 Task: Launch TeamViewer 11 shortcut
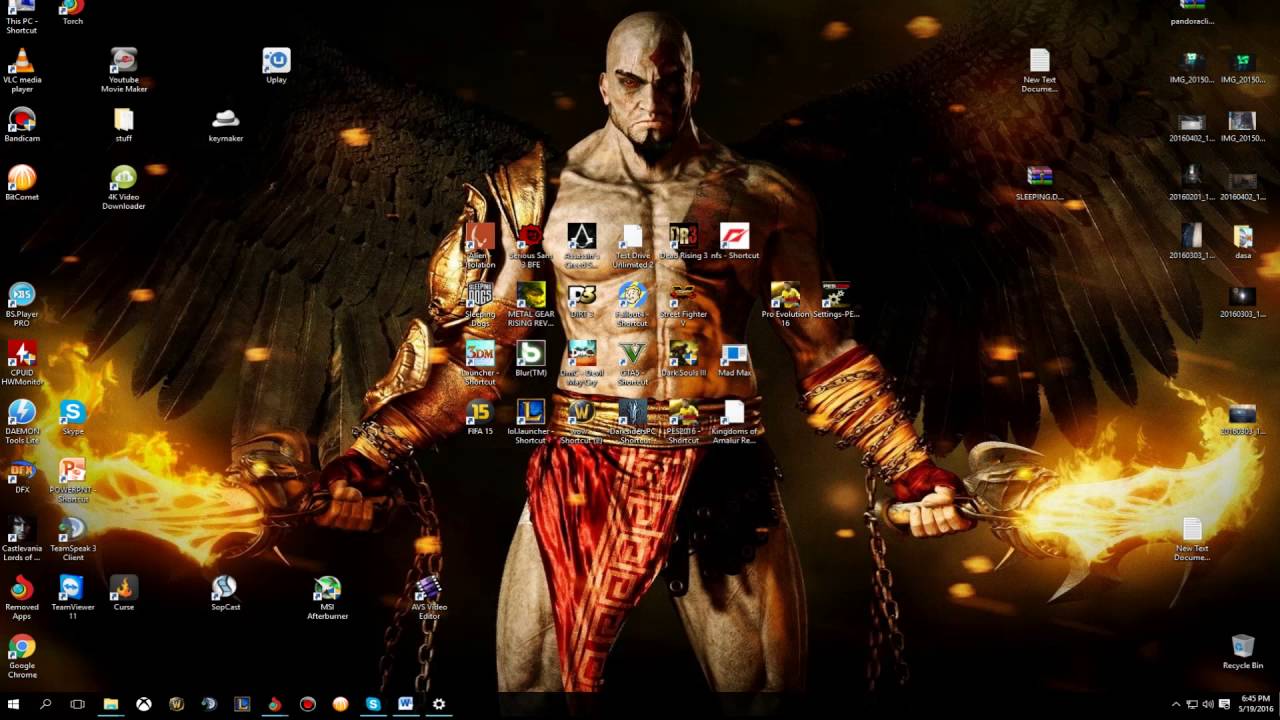click(x=72, y=599)
